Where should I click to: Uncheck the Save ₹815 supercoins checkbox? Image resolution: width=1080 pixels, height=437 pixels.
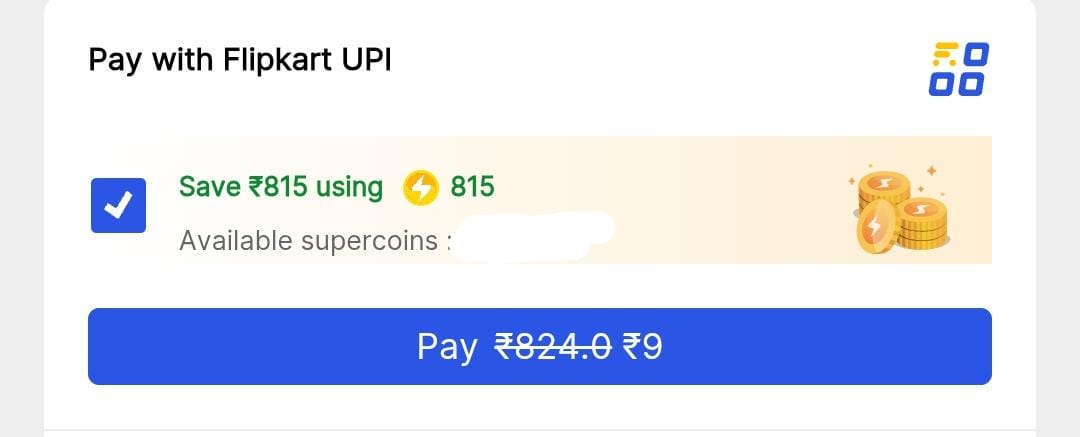coord(118,205)
